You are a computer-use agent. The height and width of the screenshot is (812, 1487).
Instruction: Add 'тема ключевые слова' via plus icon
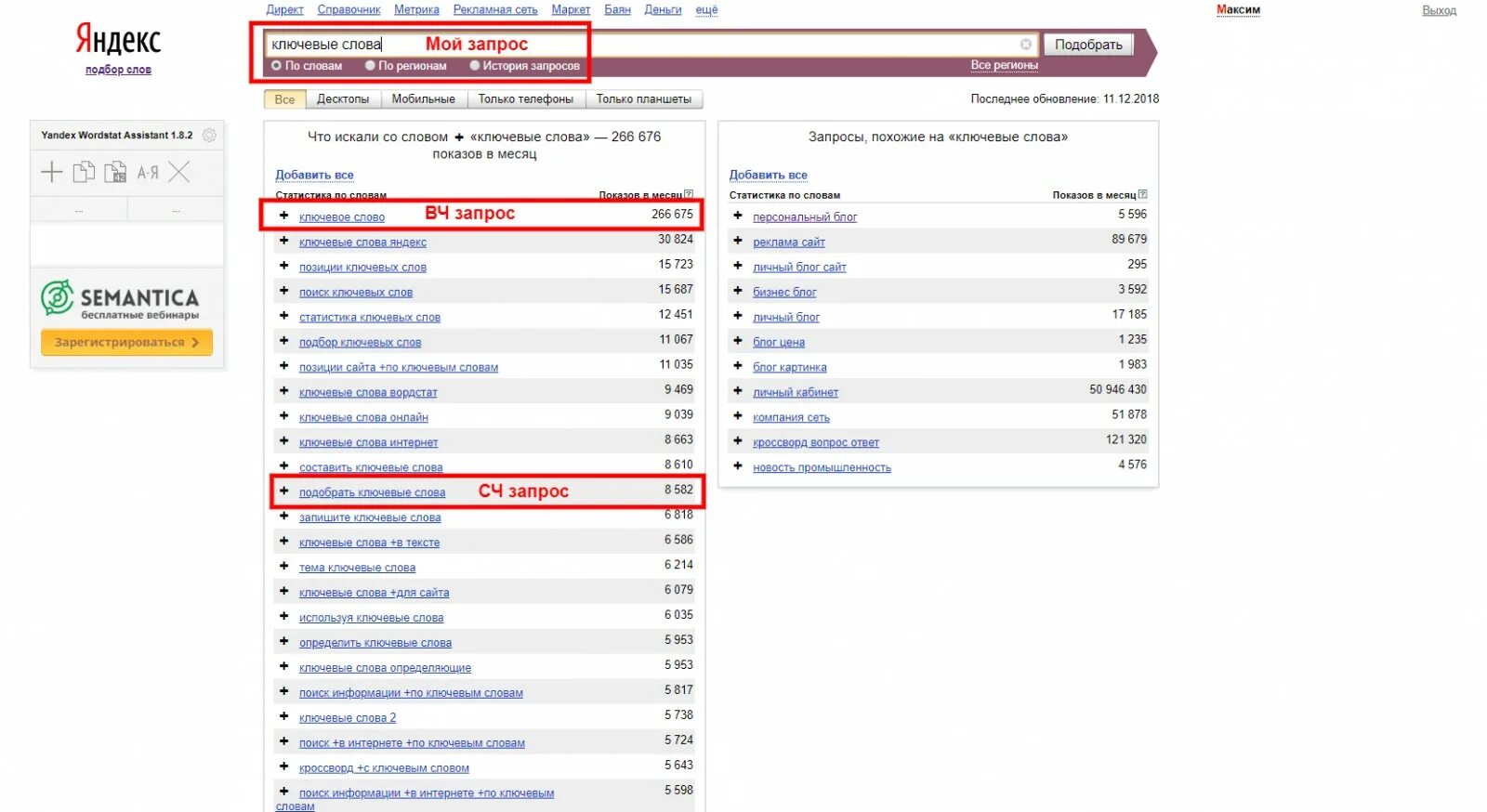tap(284, 567)
